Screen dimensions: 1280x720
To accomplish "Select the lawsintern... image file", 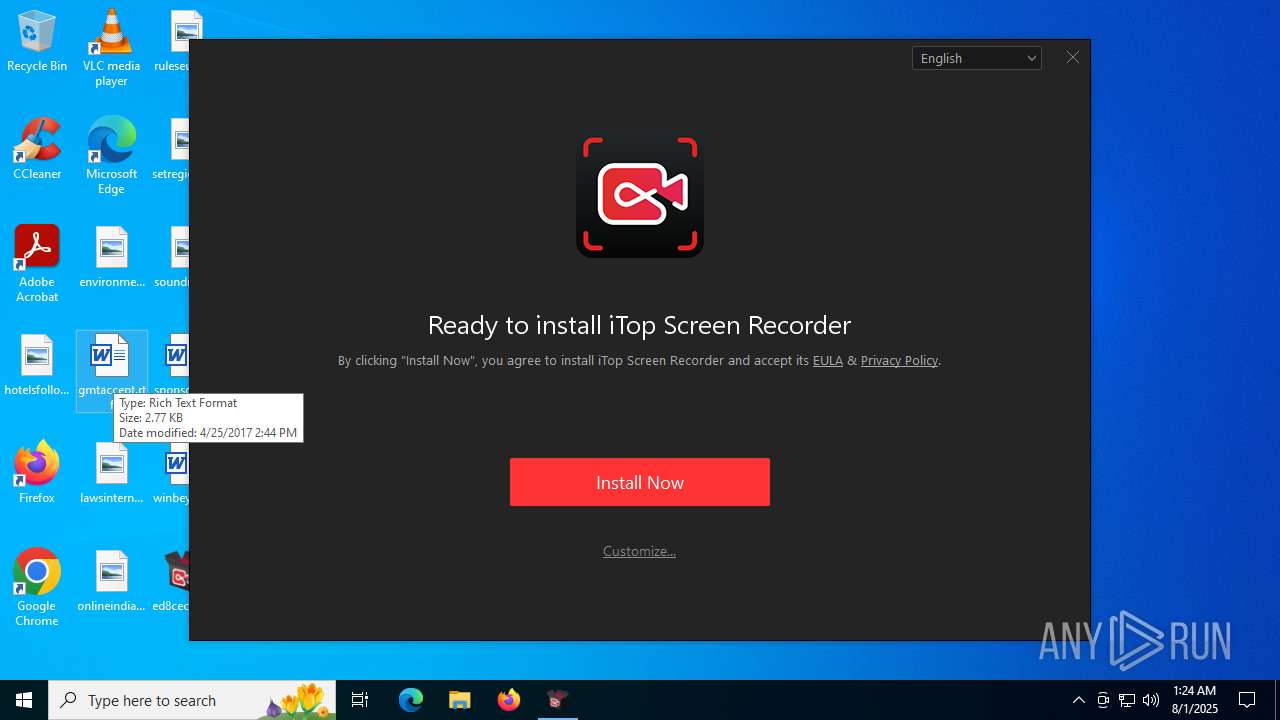I will tap(111, 474).
